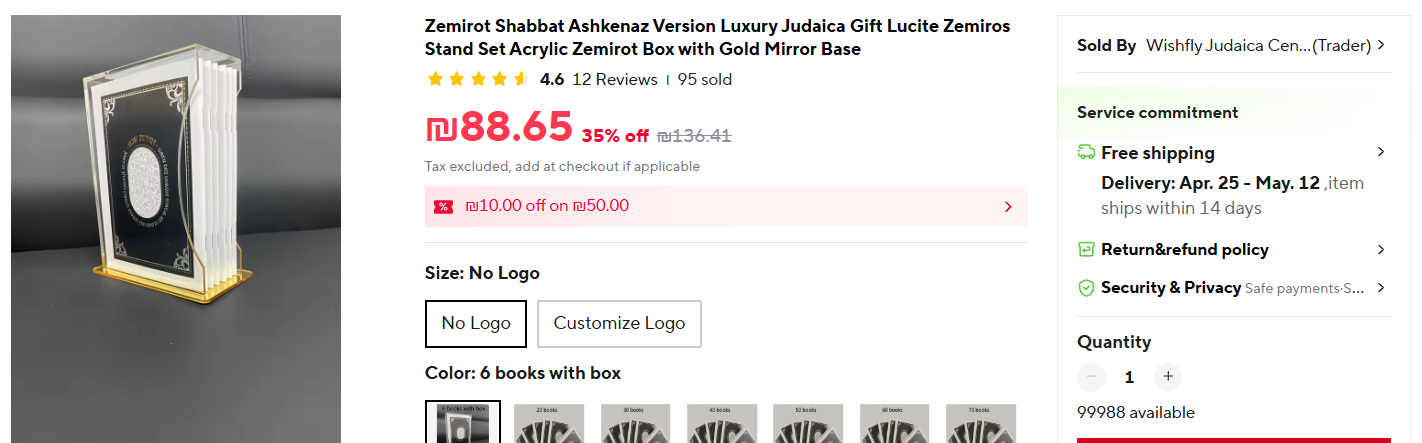Decrease quantity with the minus button
This screenshot has width=1422, height=443.
[x=1091, y=377]
